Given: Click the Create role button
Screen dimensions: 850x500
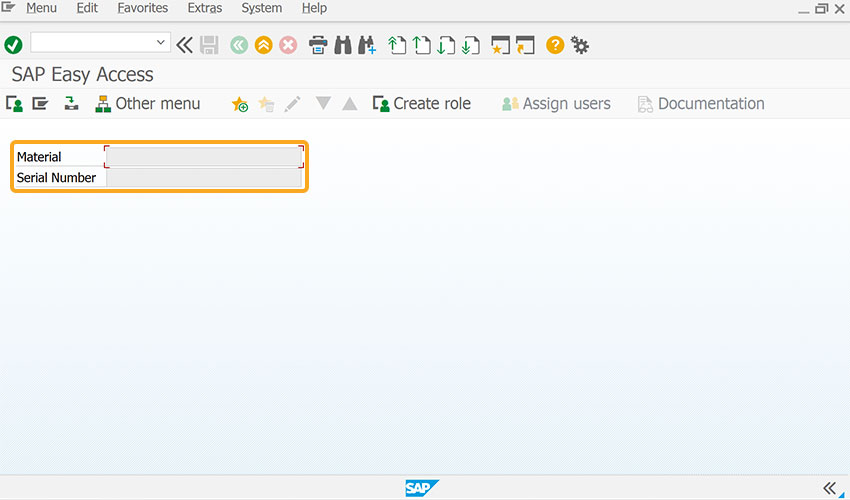Looking at the screenshot, I should click(422, 104).
